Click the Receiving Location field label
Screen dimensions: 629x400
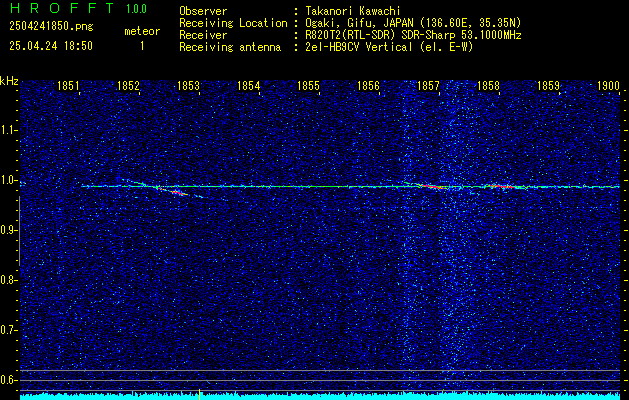[x=233, y=23]
